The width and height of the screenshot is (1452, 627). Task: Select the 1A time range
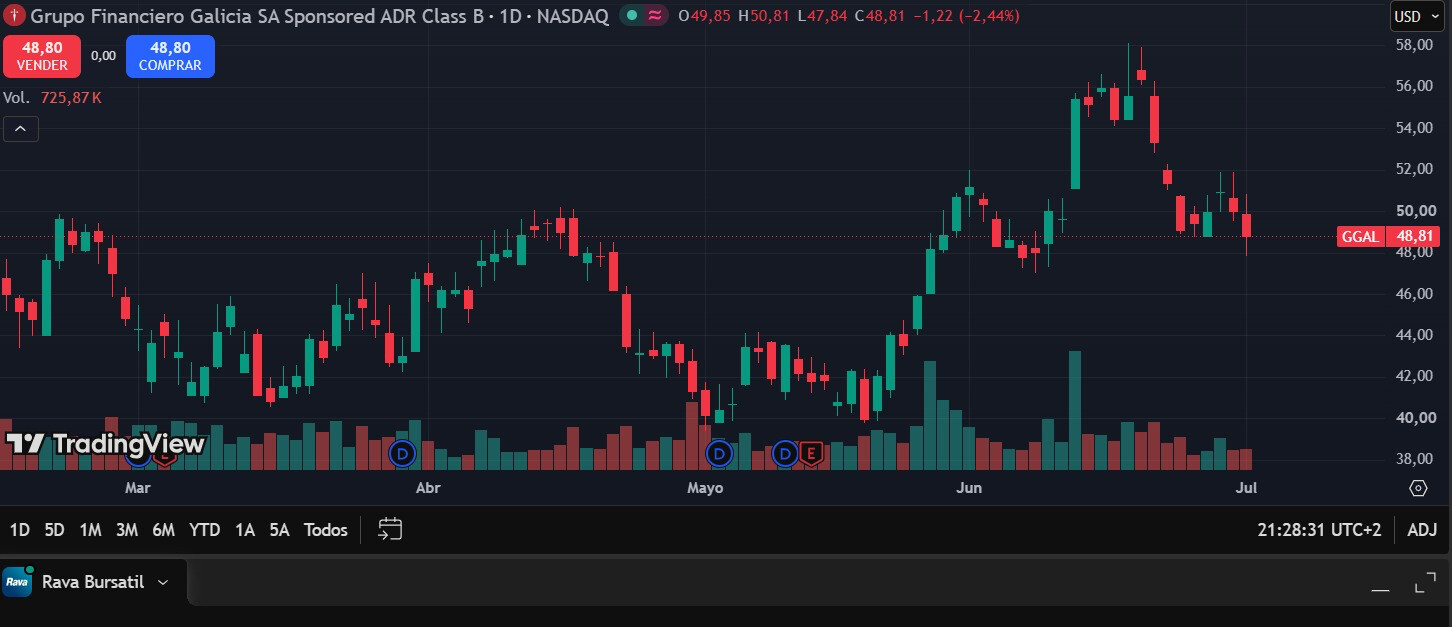coord(244,530)
